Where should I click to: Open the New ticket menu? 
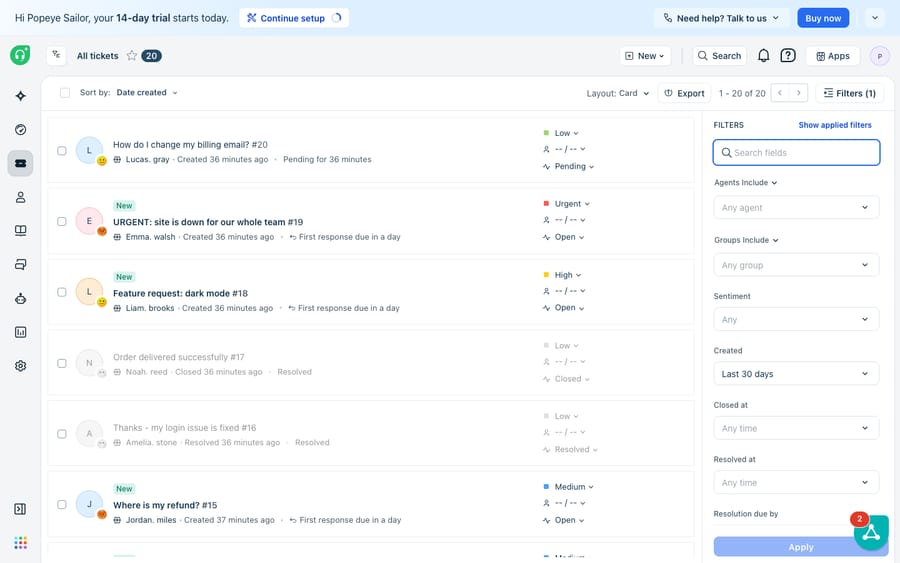tap(645, 56)
